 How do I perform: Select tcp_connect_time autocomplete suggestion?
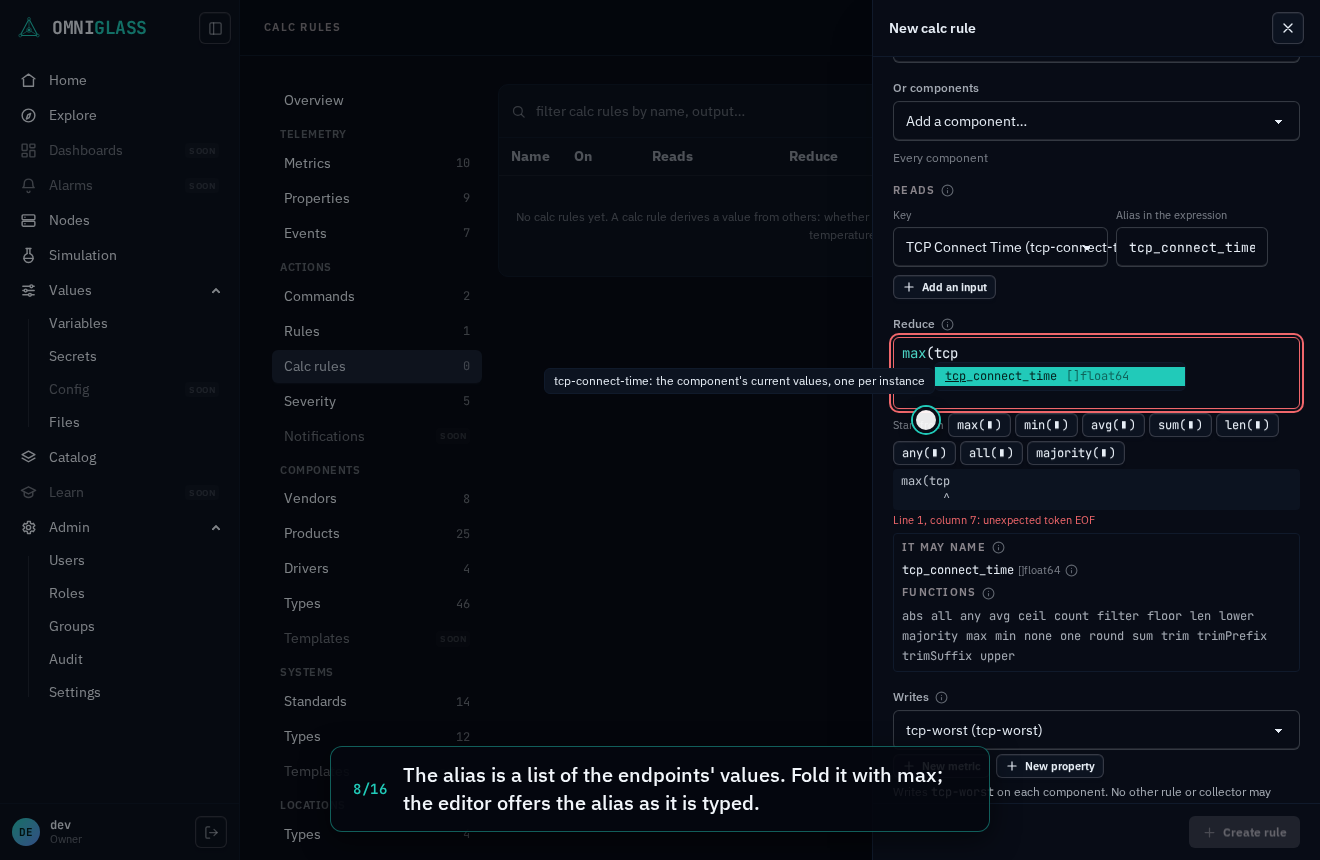[1060, 376]
